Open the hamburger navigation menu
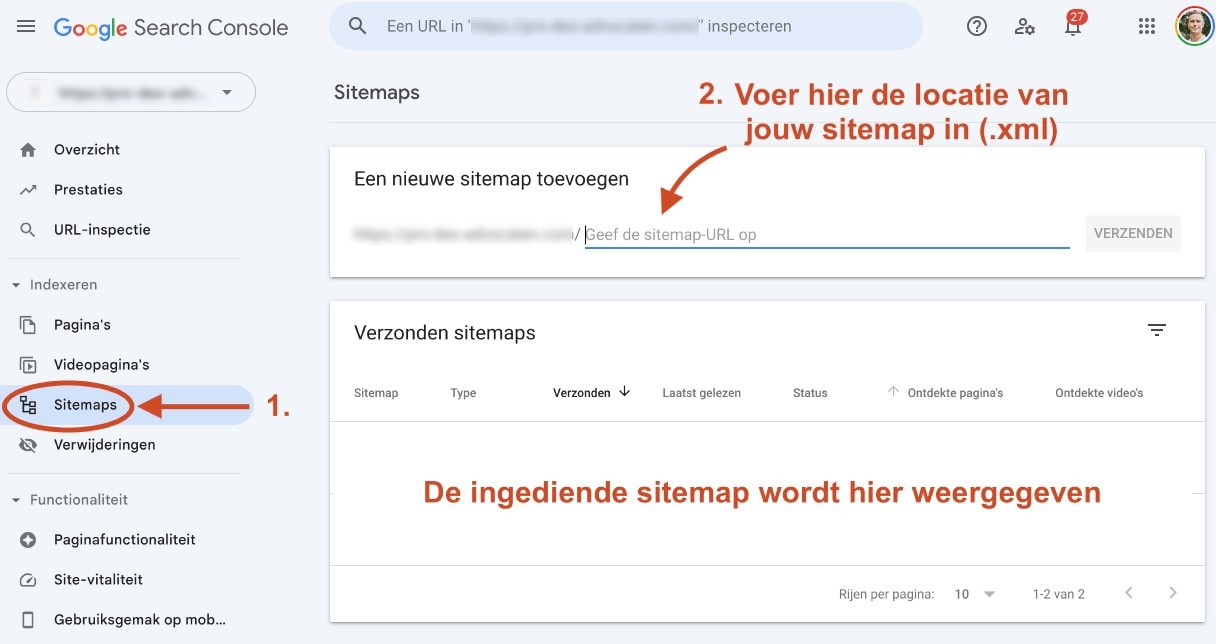 [x=25, y=26]
